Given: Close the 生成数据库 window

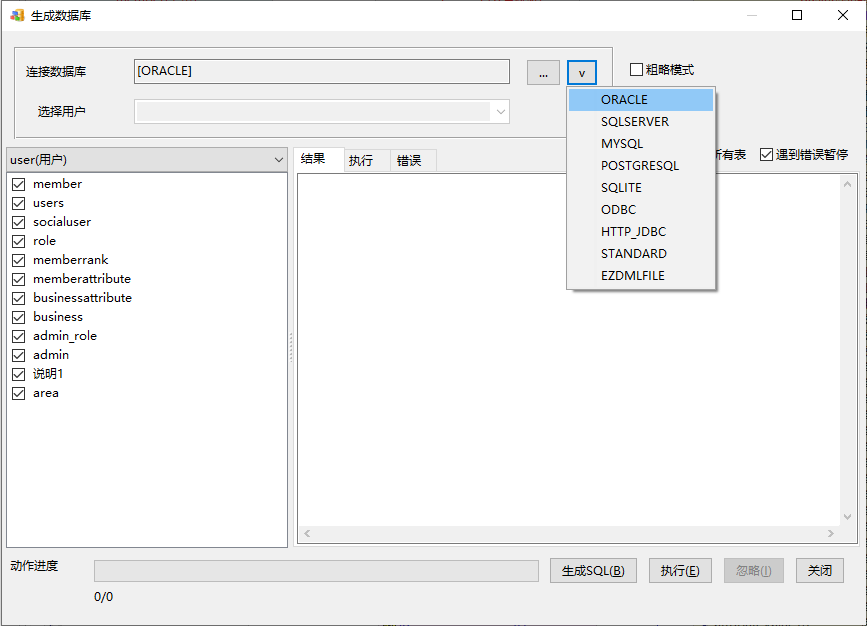Looking at the screenshot, I should point(843,15).
